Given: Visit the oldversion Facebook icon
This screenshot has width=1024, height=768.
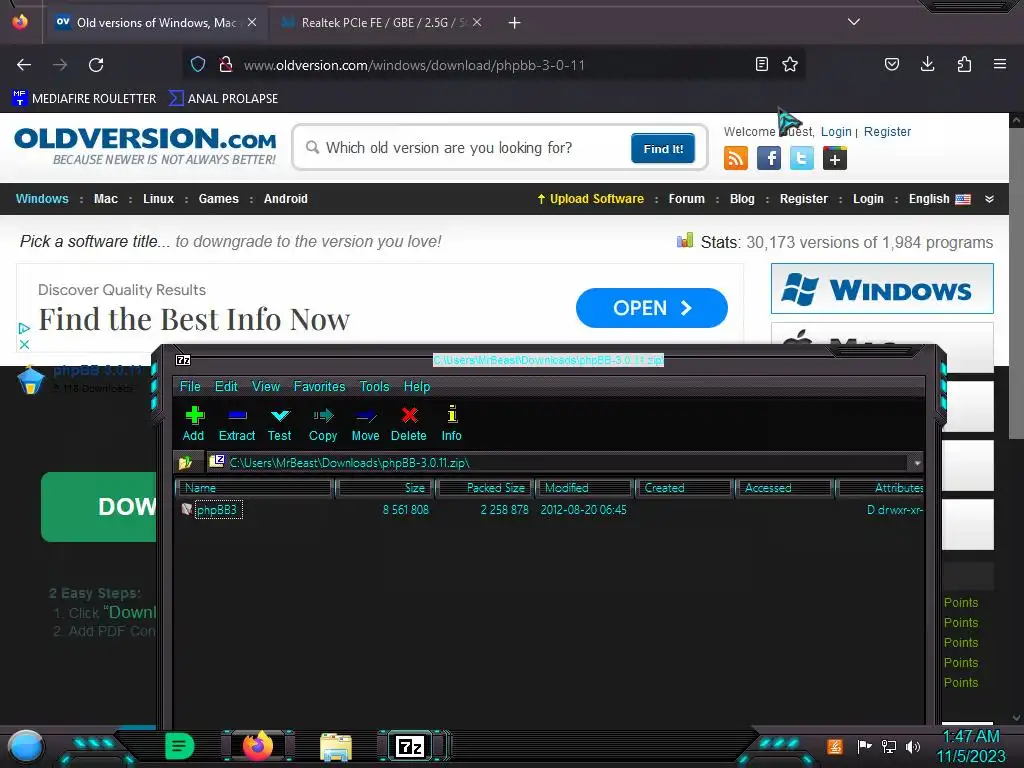Looking at the screenshot, I should (x=769, y=158).
